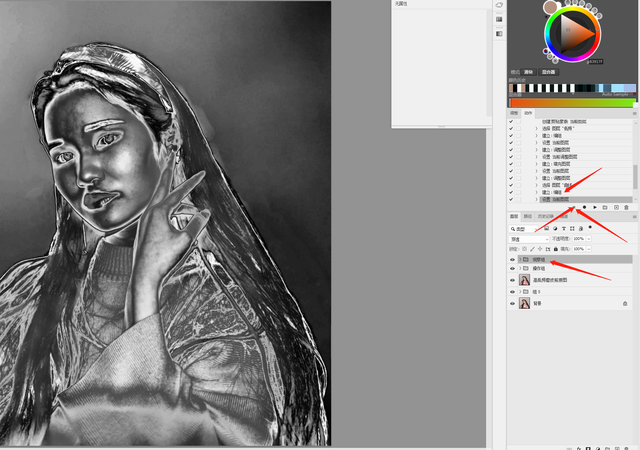Open the Layers panel menu
The width and height of the screenshot is (640, 450).
pos(634,216)
